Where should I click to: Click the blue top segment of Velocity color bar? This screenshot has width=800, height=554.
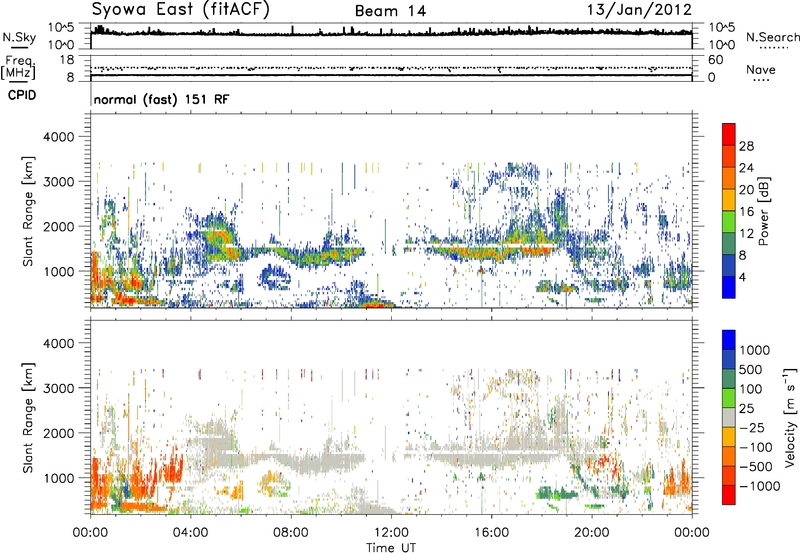(x=729, y=340)
